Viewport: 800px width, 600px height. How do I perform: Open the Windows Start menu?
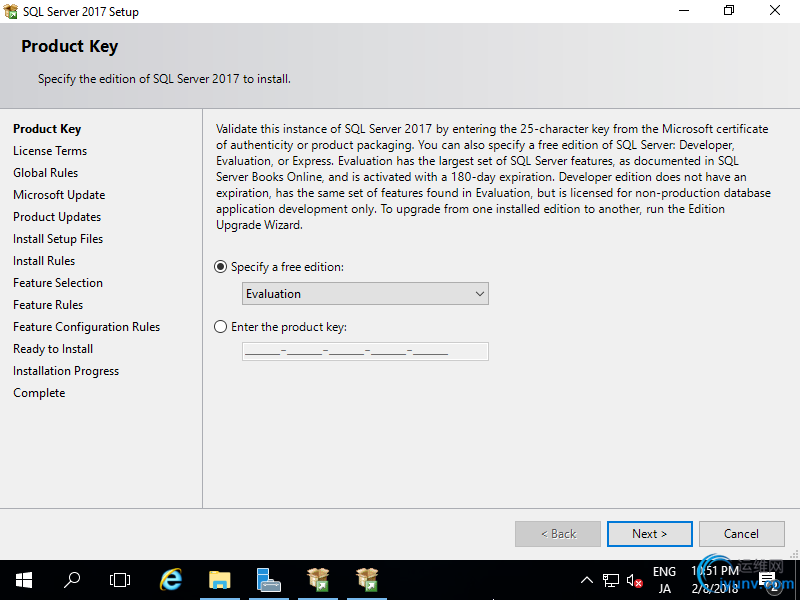(x=24, y=580)
